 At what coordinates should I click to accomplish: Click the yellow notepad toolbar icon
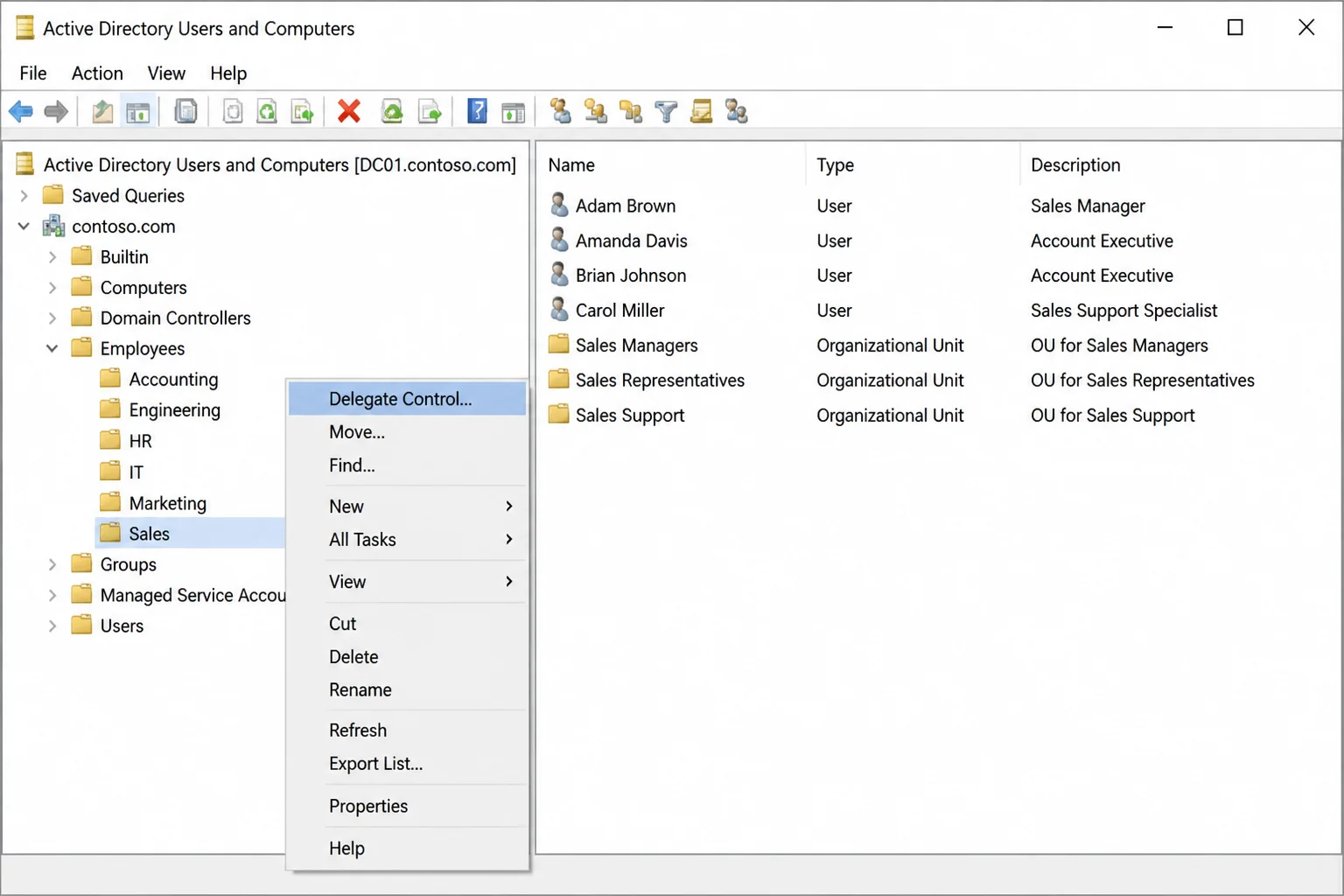pos(701,111)
